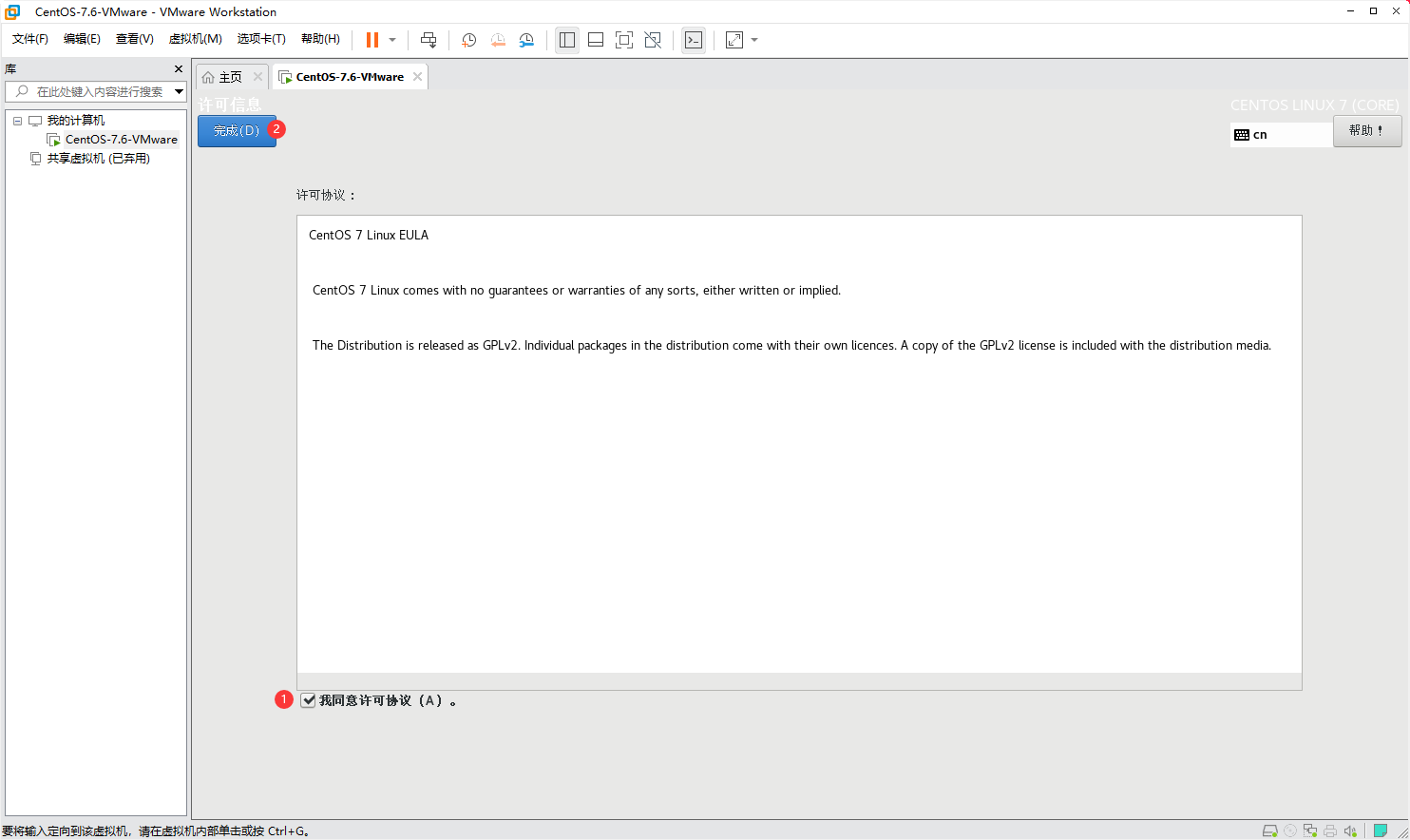Open the 查看(V) menu

tap(134, 39)
